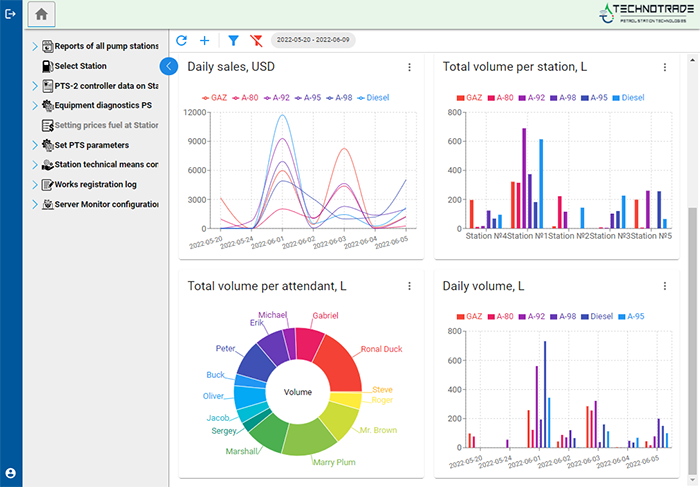Click Gabriel label on donut chart
This screenshot has width=700, height=487.
pos(325,316)
